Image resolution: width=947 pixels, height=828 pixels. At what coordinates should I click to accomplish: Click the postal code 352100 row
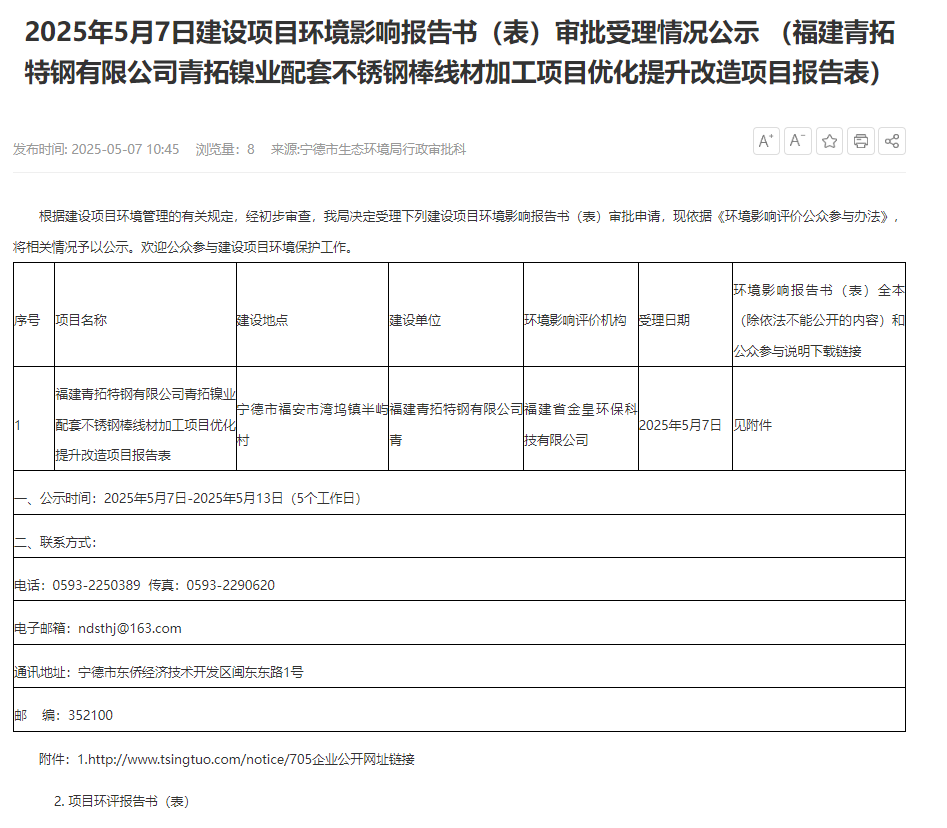(x=64, y=715)
